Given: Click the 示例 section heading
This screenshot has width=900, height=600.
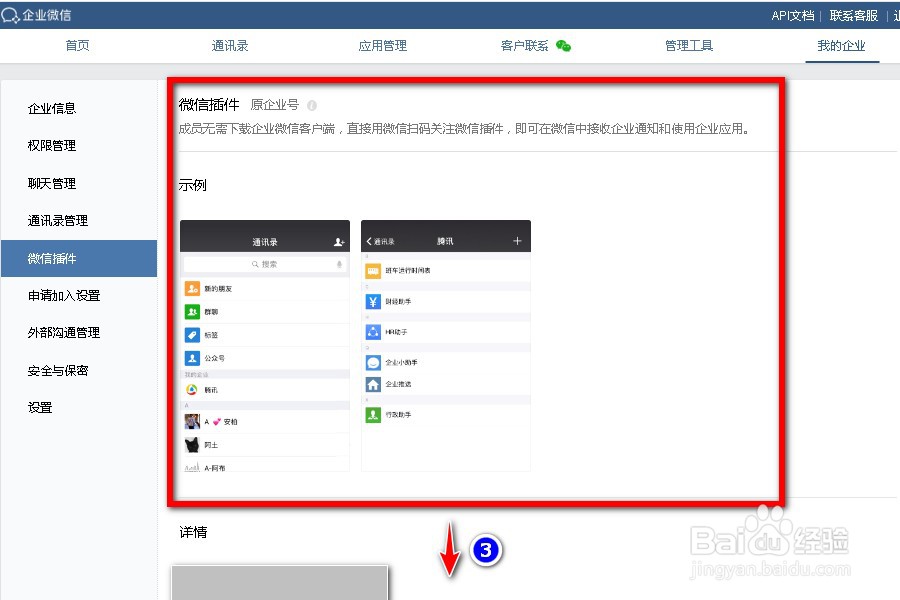Looking at the screenshot, I should (192, 185).
